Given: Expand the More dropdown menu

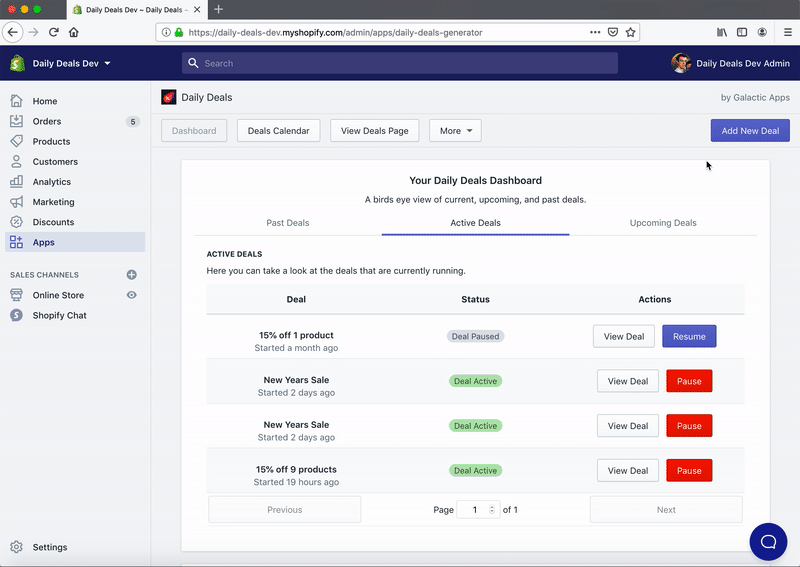Looking at the screenshot, I should (x=455, y=131).
